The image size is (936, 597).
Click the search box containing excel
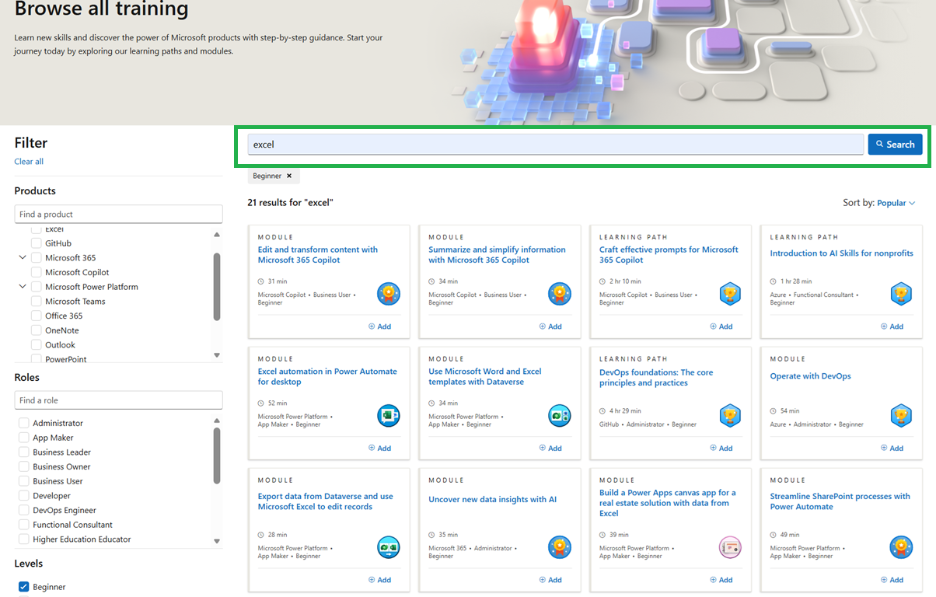pyautogui.click(x=555, y=144)
